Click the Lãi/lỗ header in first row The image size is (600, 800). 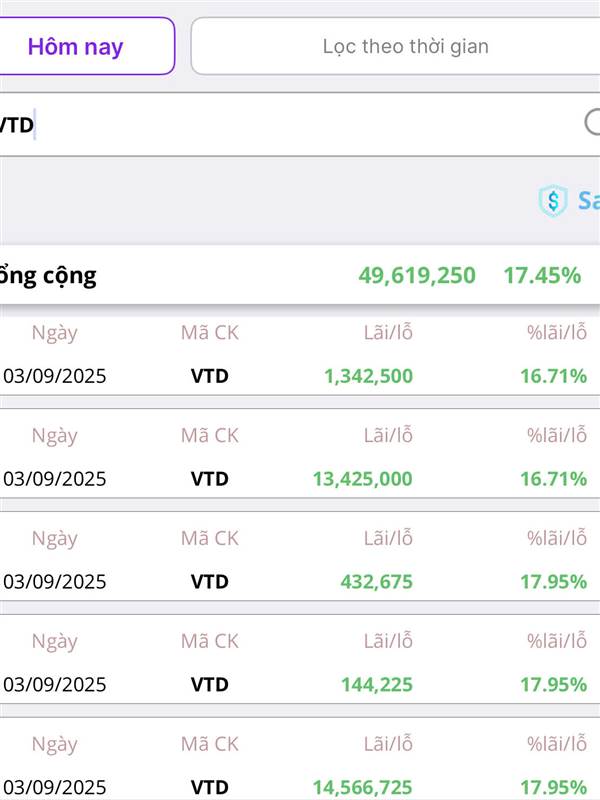click(x=388, y=333)
